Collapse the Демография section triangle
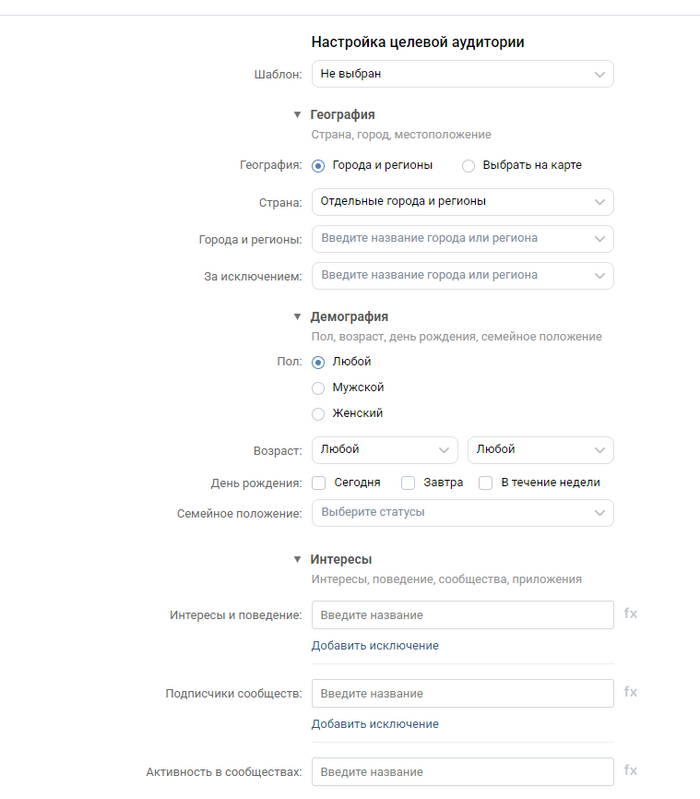 click(297, 317)
